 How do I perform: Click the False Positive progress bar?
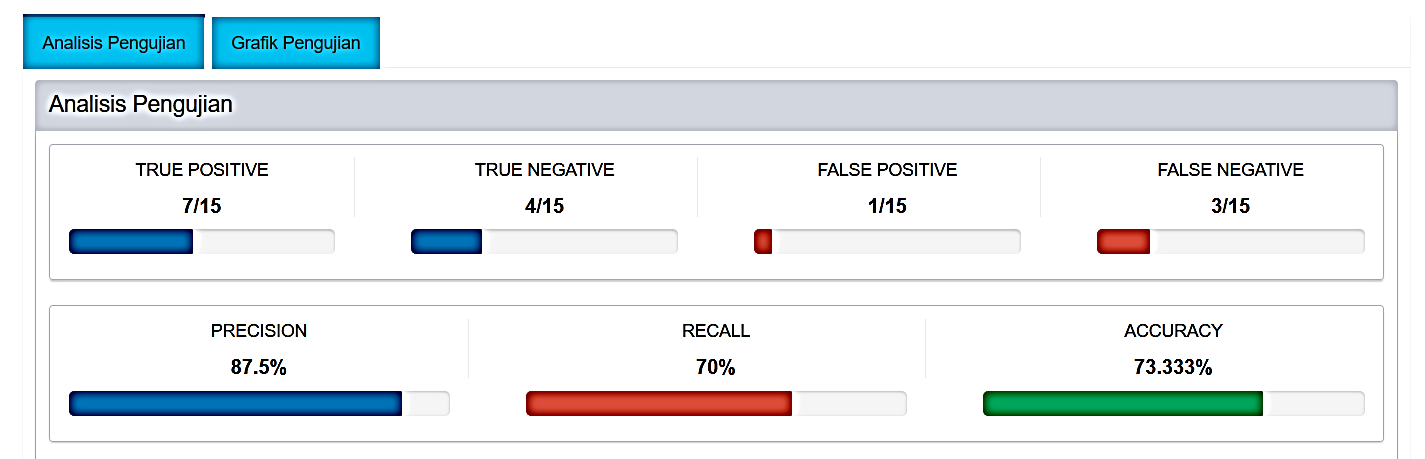[887, 242]
